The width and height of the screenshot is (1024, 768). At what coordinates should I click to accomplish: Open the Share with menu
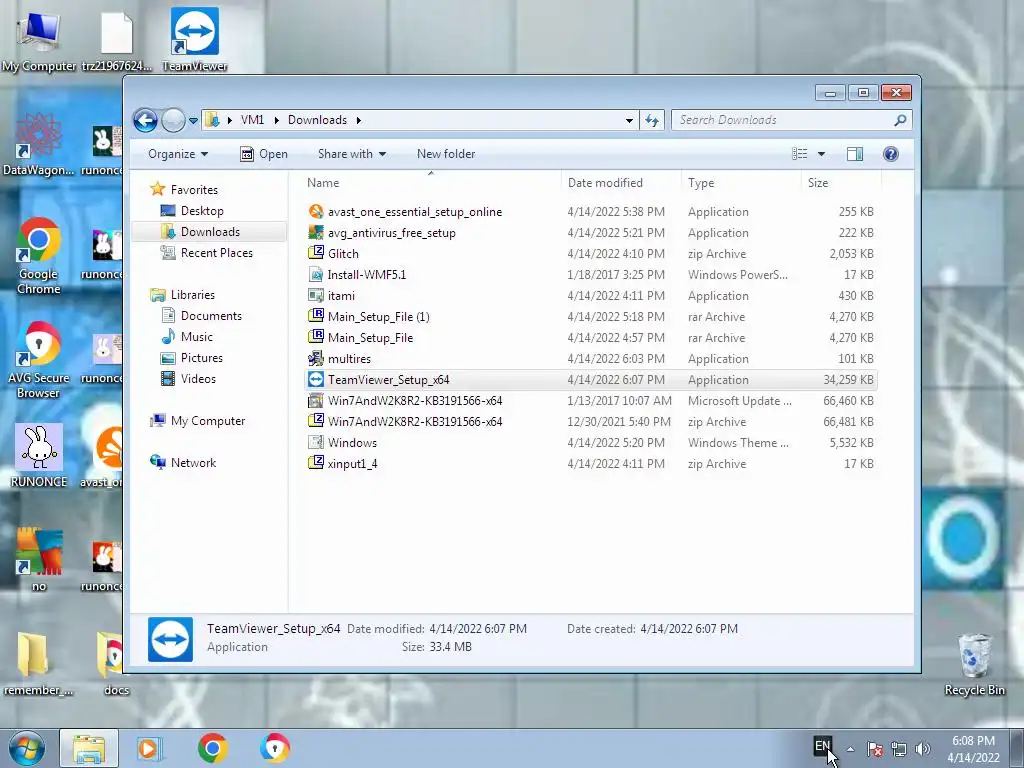coord(351,154)
